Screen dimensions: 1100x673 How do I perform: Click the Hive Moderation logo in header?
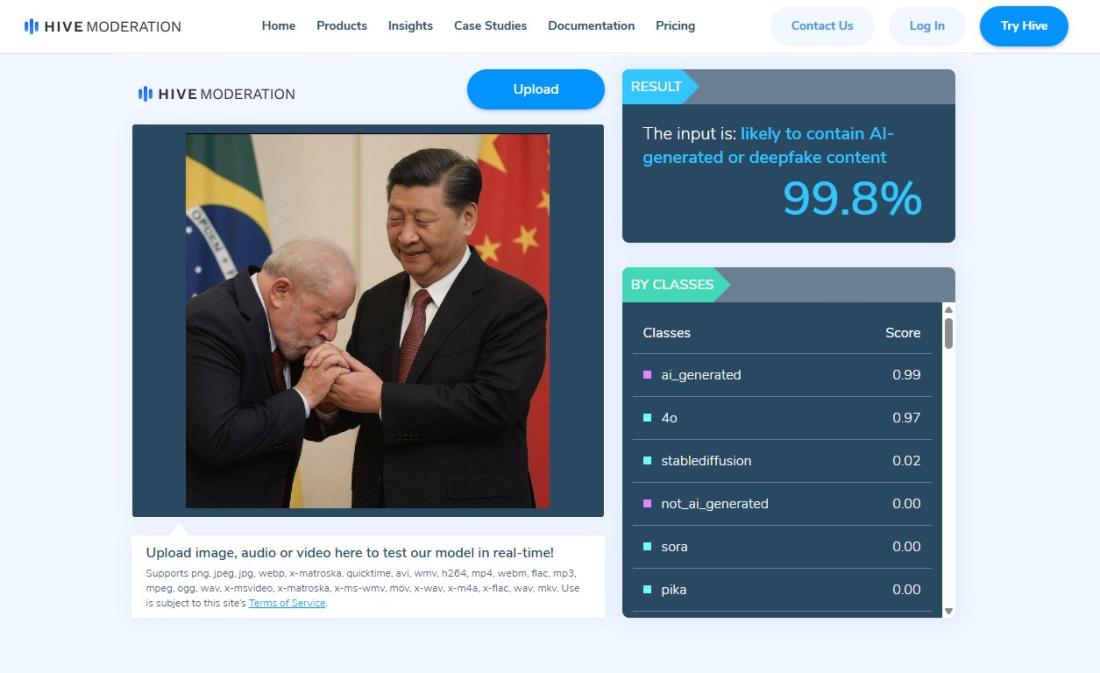point(102,27)
